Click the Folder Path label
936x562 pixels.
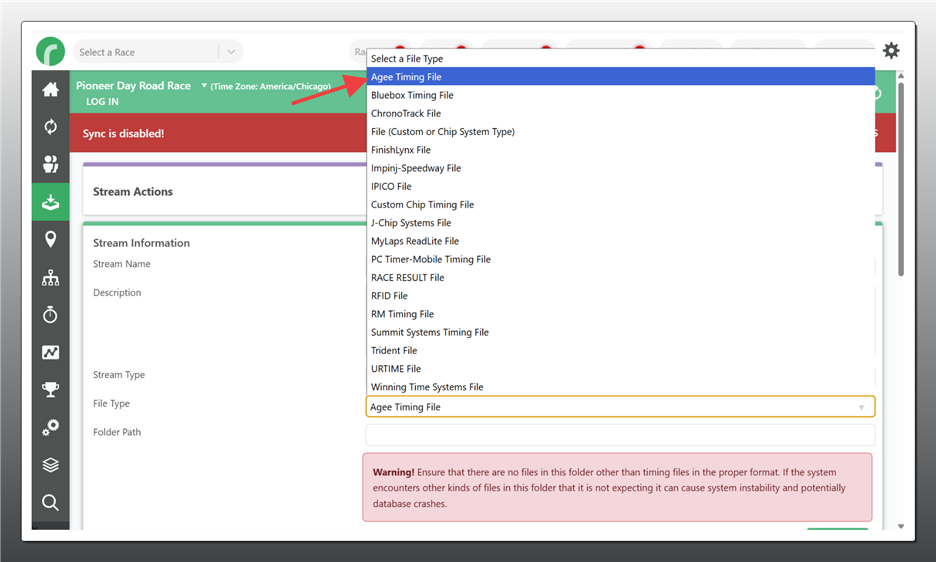tap(117, 432)
